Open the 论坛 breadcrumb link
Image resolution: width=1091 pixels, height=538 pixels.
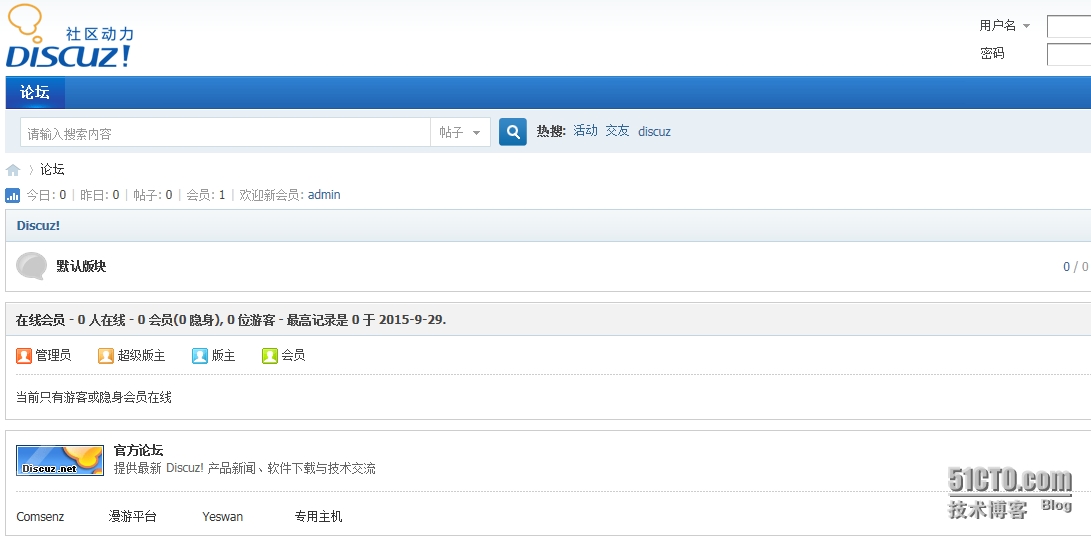[52, 170]
